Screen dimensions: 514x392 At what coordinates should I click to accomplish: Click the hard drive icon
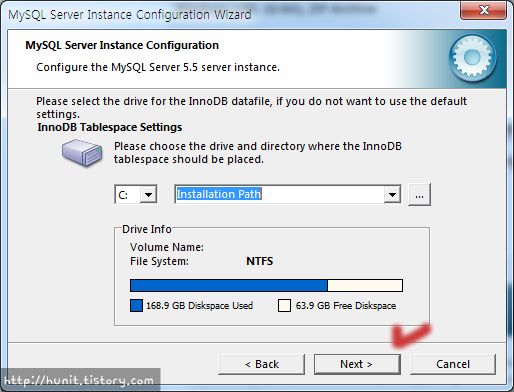click(x=82, y=153)
